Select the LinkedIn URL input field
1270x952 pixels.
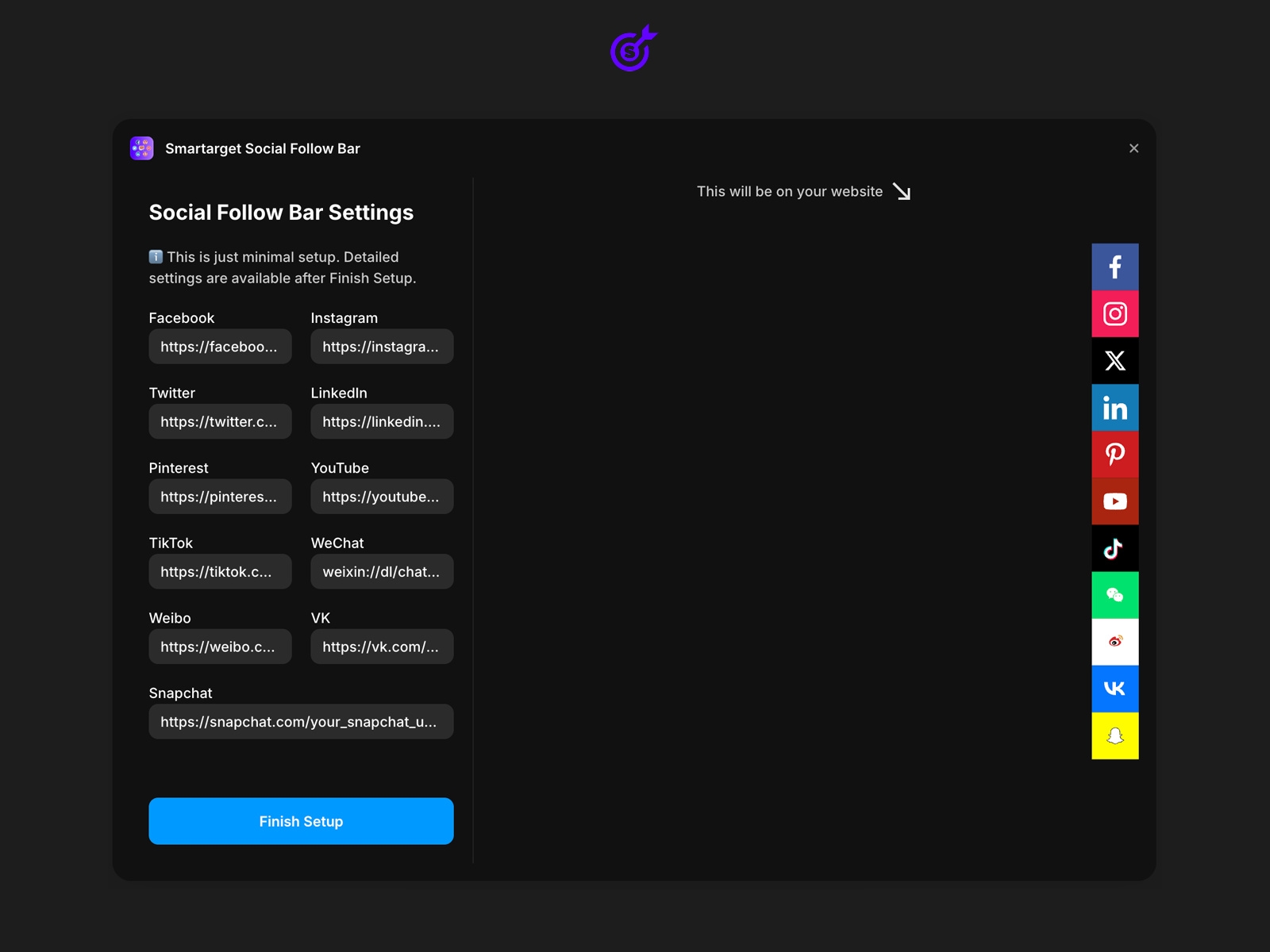(x=382, y=421)
